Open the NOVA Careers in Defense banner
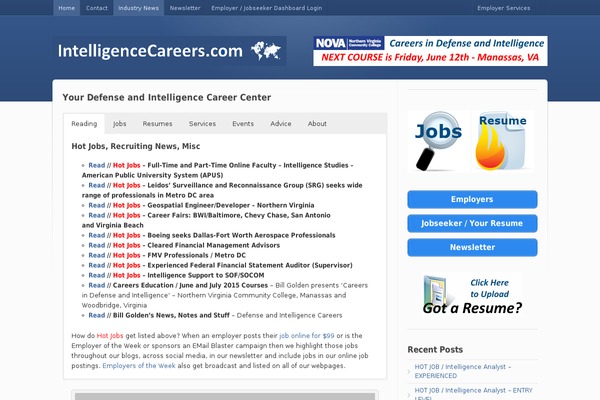600x400 pixels. pyautogui.click(x=430, y=51)
